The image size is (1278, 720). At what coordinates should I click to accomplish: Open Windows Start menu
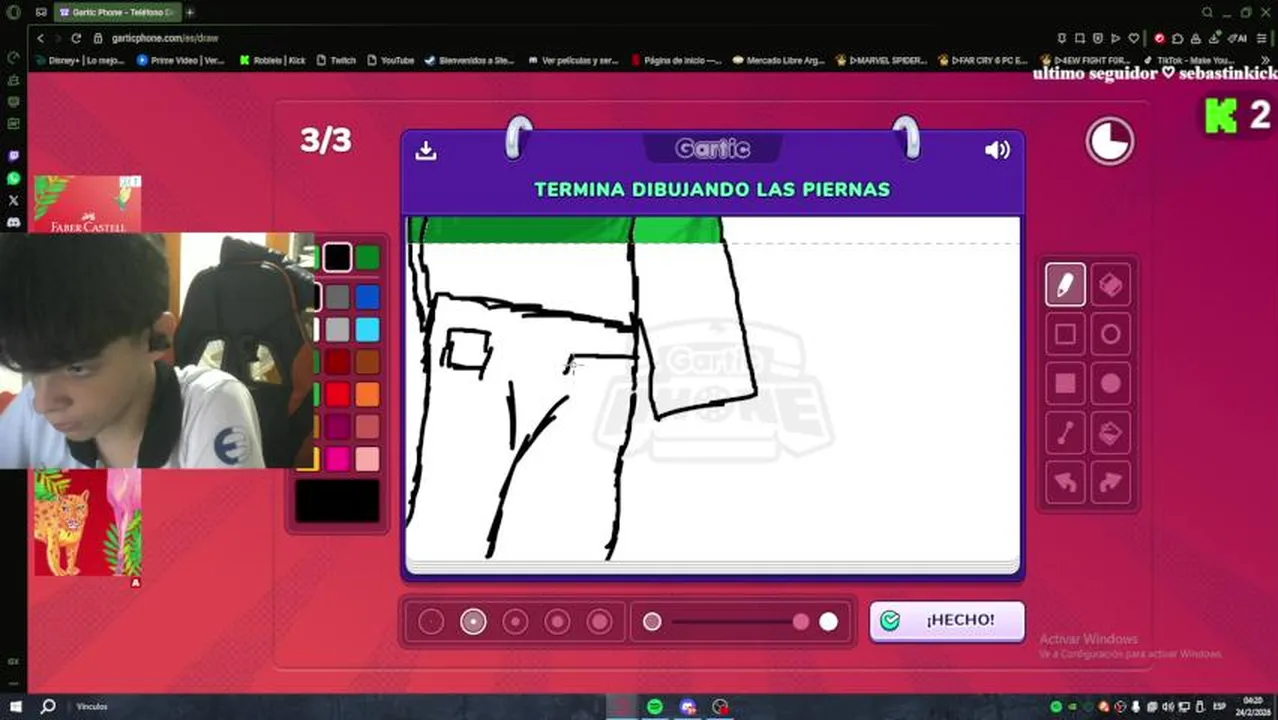pos(15,707)
